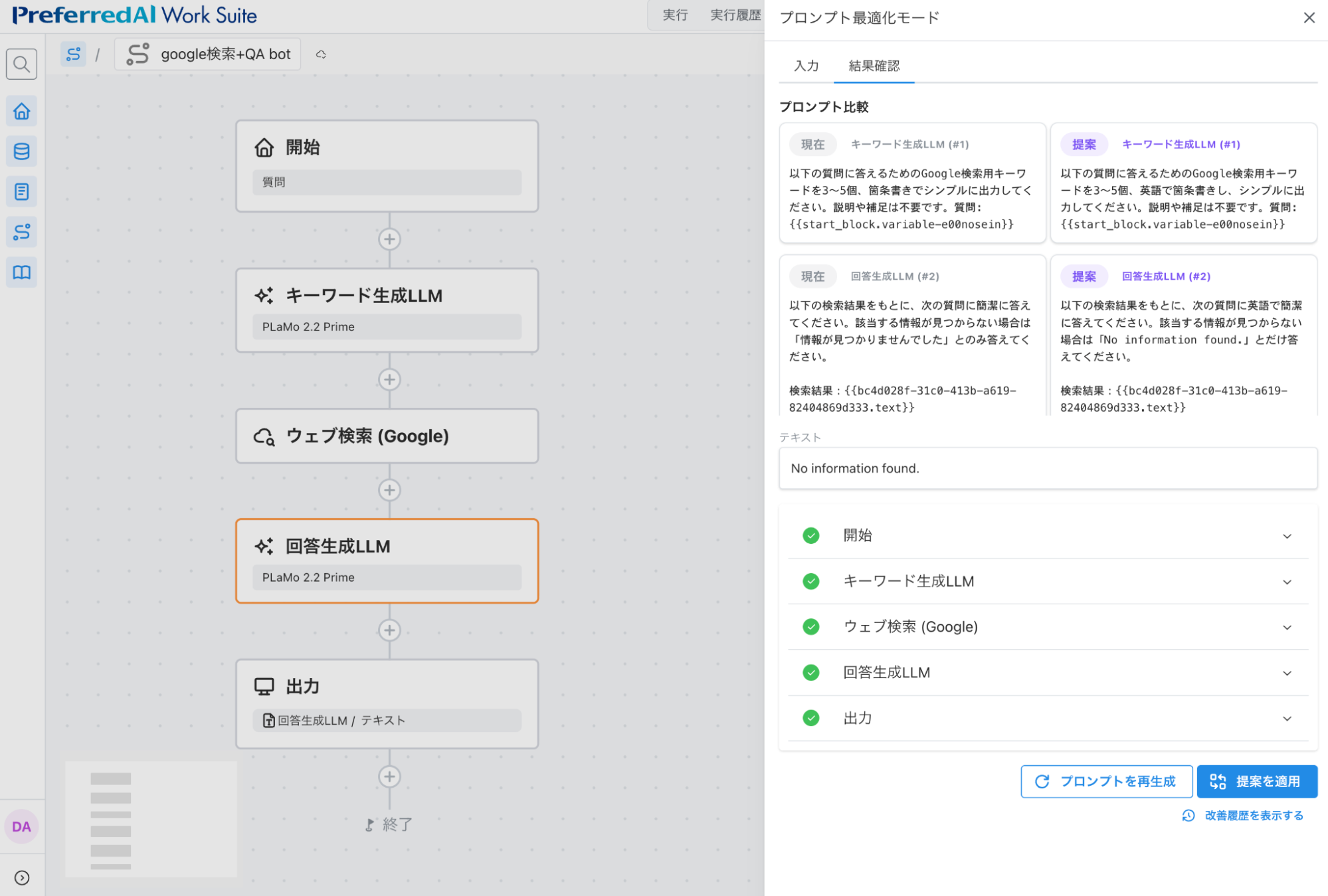Click the cloud save status icon
1328x896 pixels.
pyautogui.click(x=321, y=54)
